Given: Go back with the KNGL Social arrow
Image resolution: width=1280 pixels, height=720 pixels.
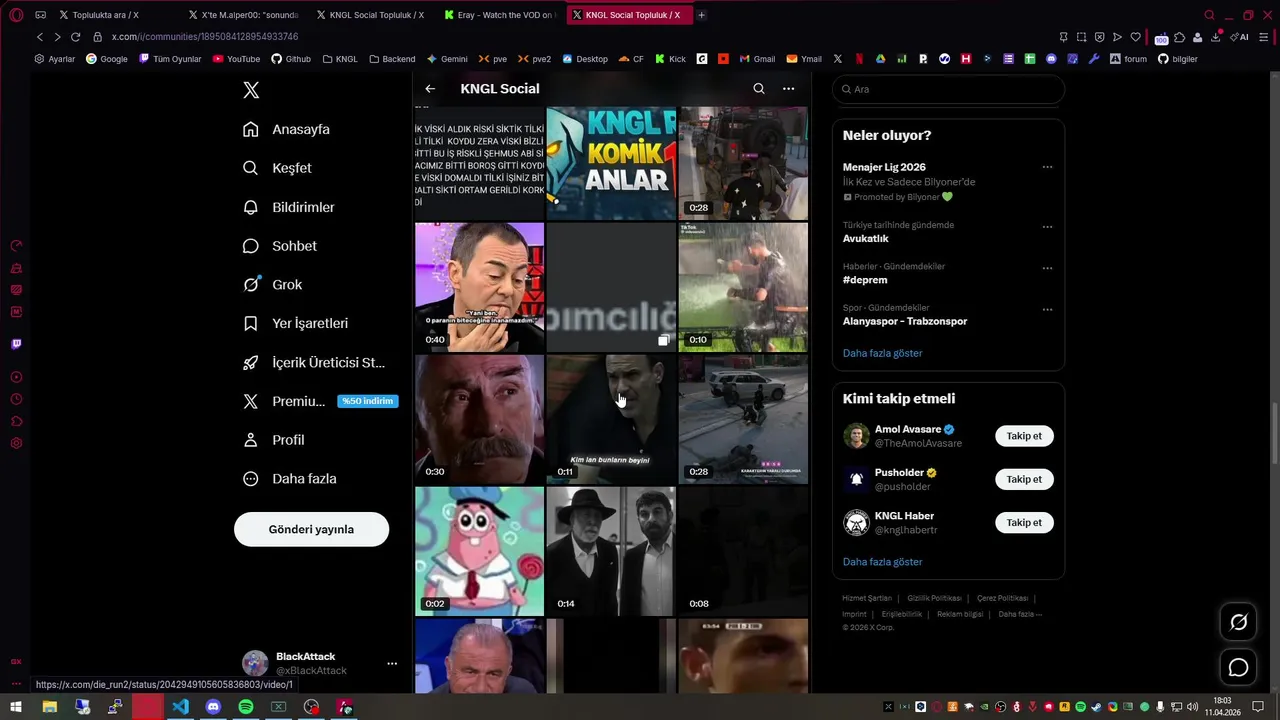Looking at the screenshot, I should pos(430,89).
